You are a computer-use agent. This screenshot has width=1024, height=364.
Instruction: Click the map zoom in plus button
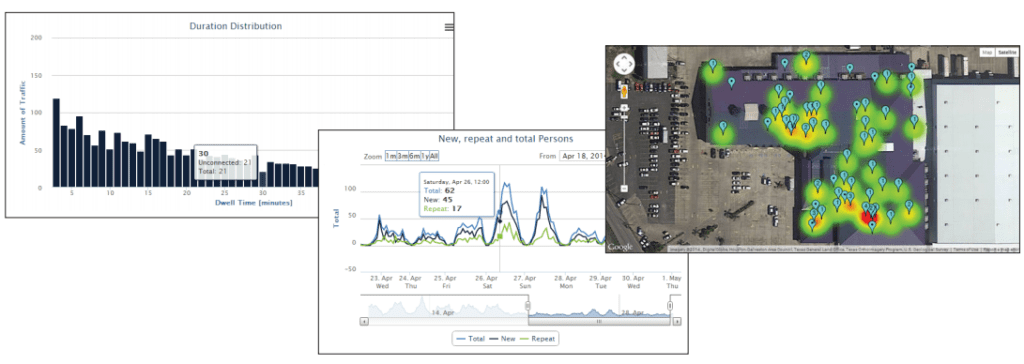[624, 107]
